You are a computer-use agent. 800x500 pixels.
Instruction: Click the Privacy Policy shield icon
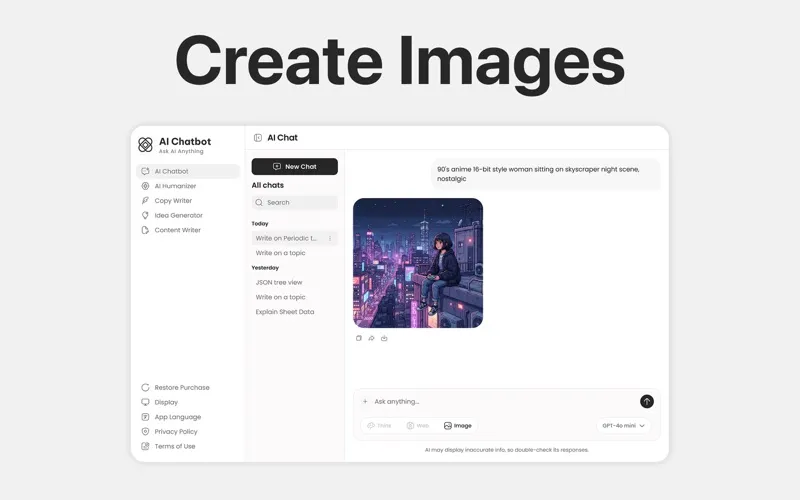145,432
